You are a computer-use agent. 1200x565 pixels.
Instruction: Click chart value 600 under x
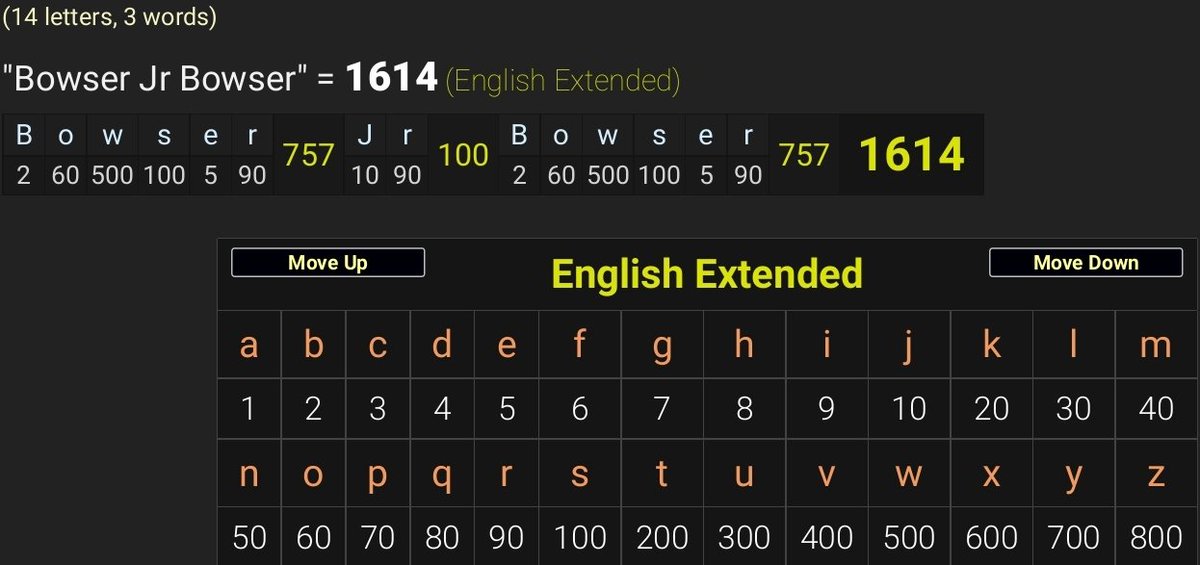click(x=991, y=537)
